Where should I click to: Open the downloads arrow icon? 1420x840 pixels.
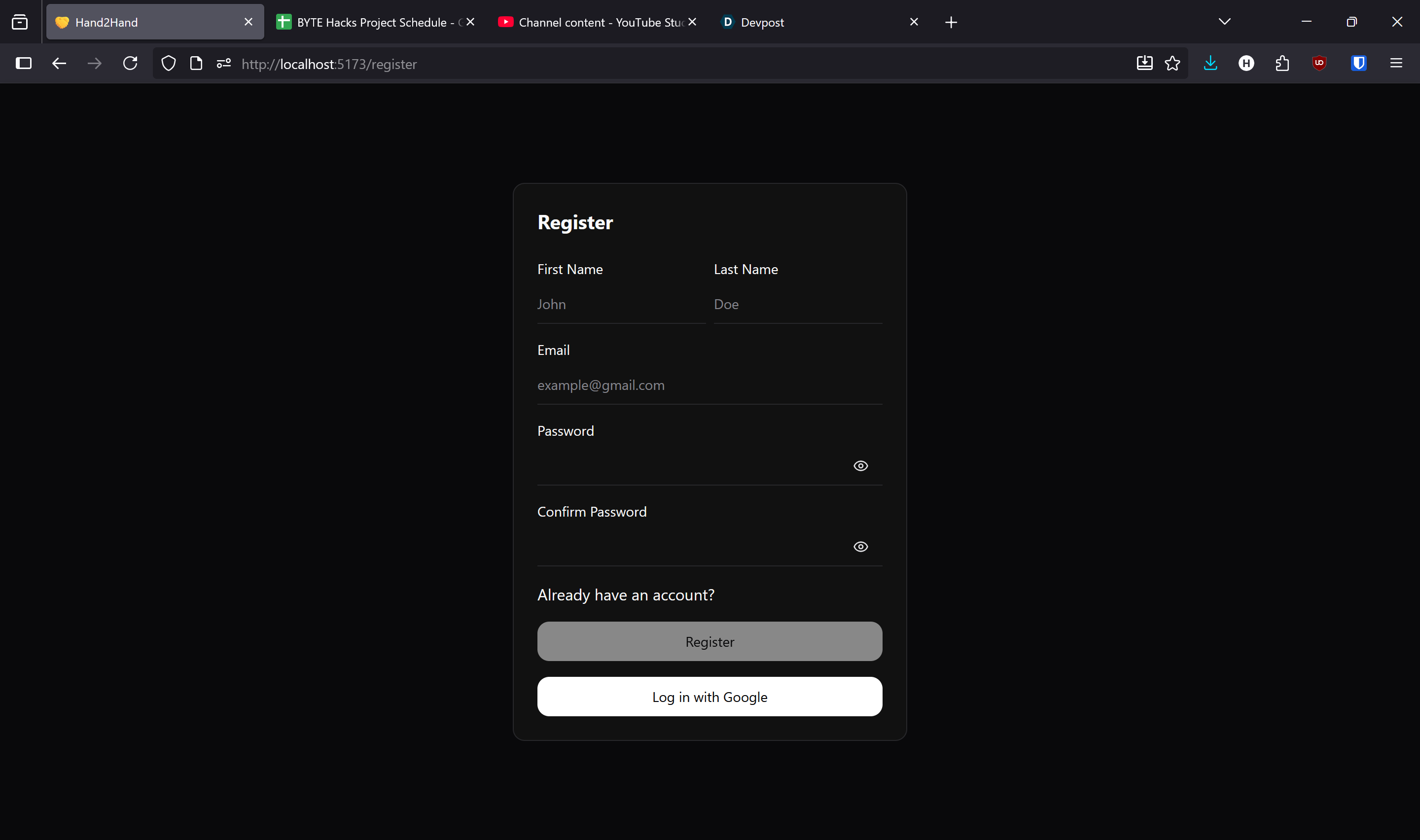[x=1210, y=64]
